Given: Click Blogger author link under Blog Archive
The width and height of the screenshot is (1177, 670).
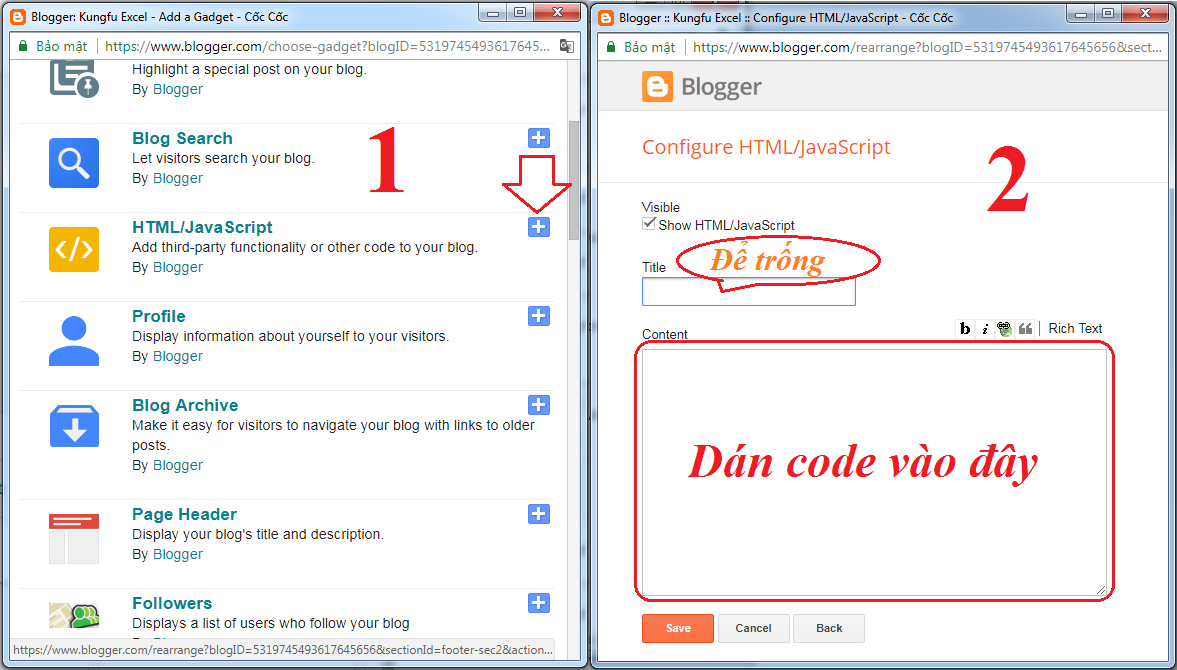Looking at the screenshot, I should [x=178, y=465].
